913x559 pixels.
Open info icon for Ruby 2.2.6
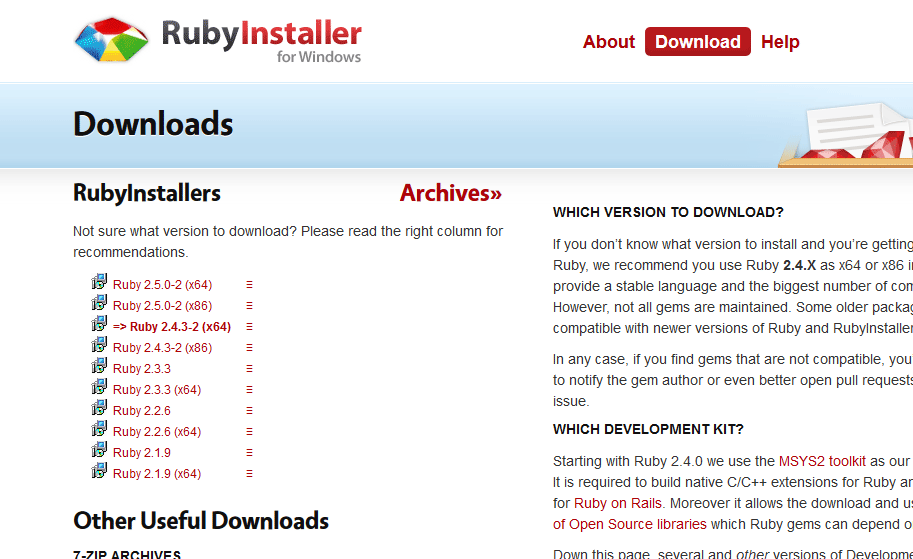click(249, 411)
